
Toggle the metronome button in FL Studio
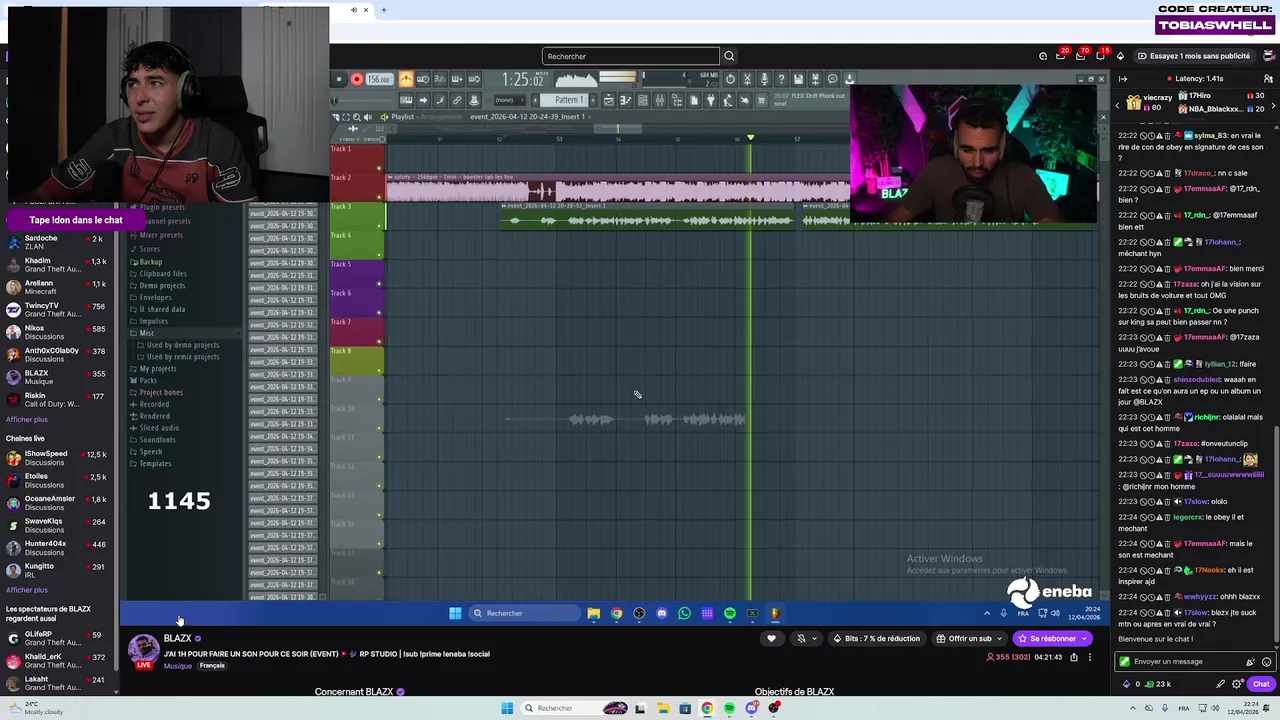406,79
